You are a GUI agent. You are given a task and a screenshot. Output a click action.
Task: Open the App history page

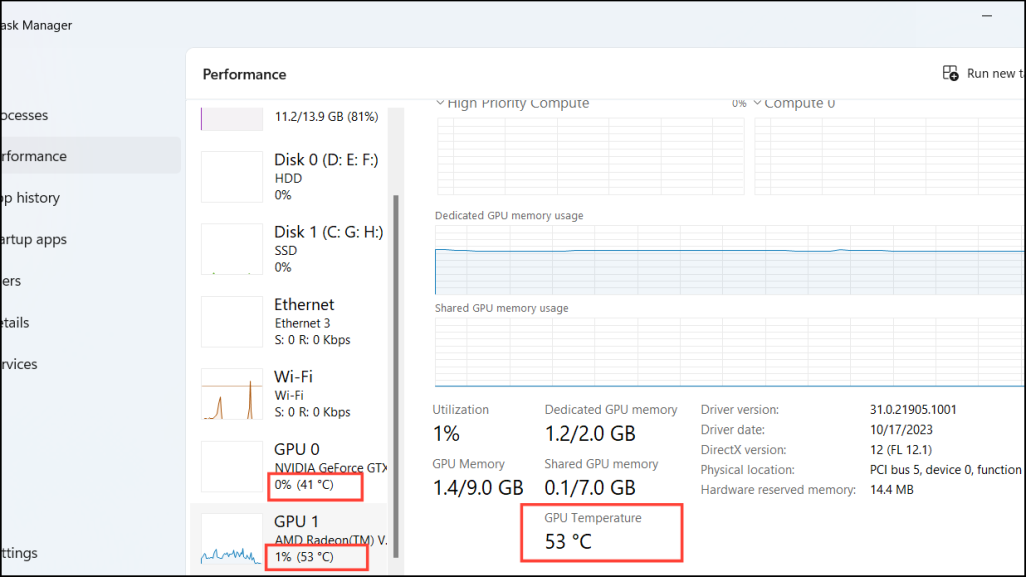[30, 198]
